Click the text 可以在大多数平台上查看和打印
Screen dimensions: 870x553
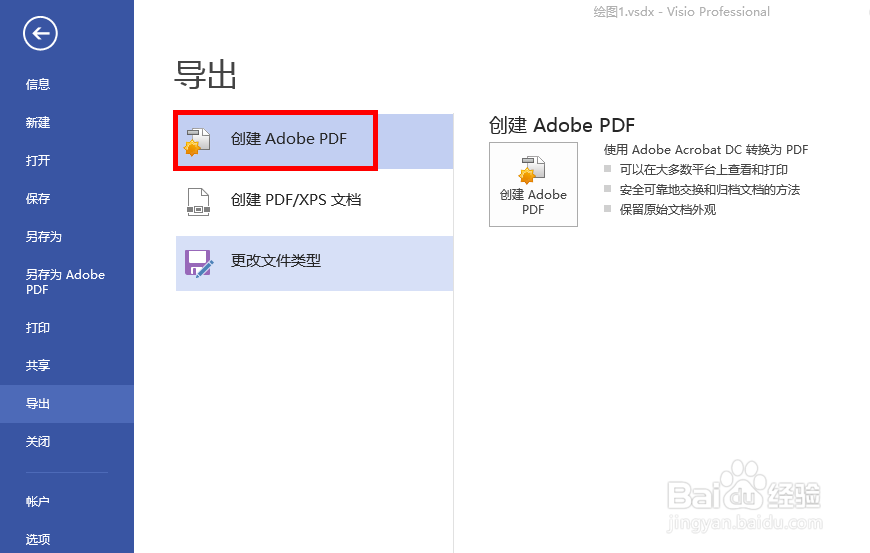[x=704, y=170]
